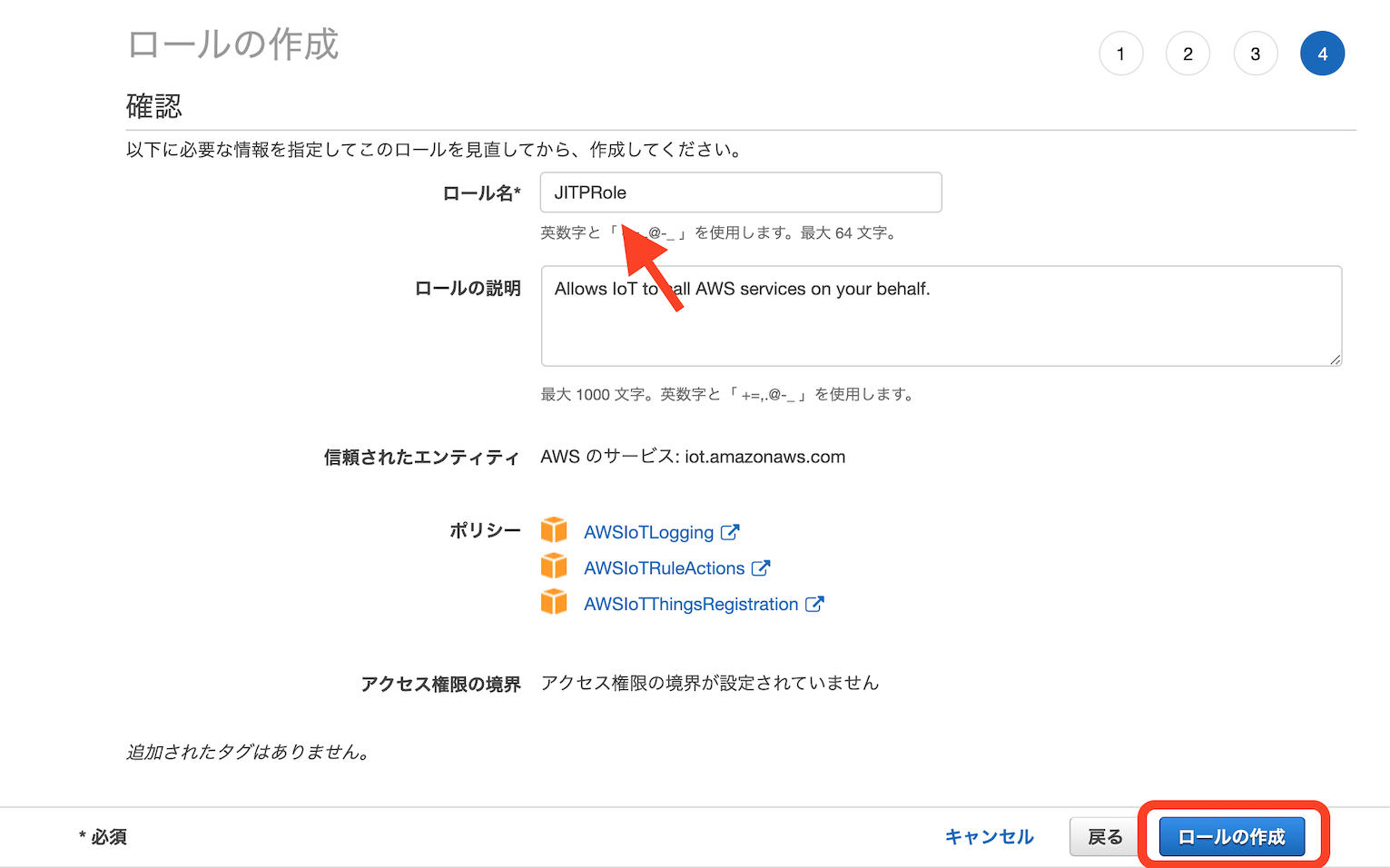Image resolution: width=1390 pixels, height=868 pixels.
Task: Click the AWSIoTRuleActions orange policy cube icon
Action: (554, 567)
